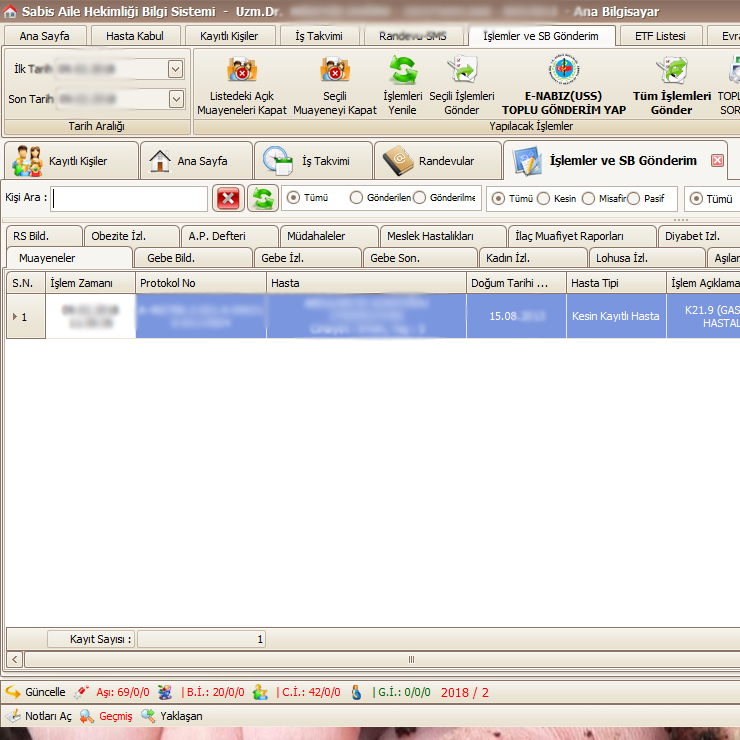Screen dimensions: 740x740
Task: Click in Kişi Ara search field
Action: [129, 199]
